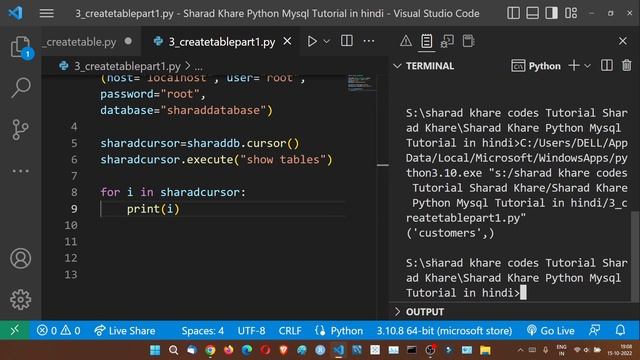Toggle primary side bar layout icon

[x=513, y=13]
